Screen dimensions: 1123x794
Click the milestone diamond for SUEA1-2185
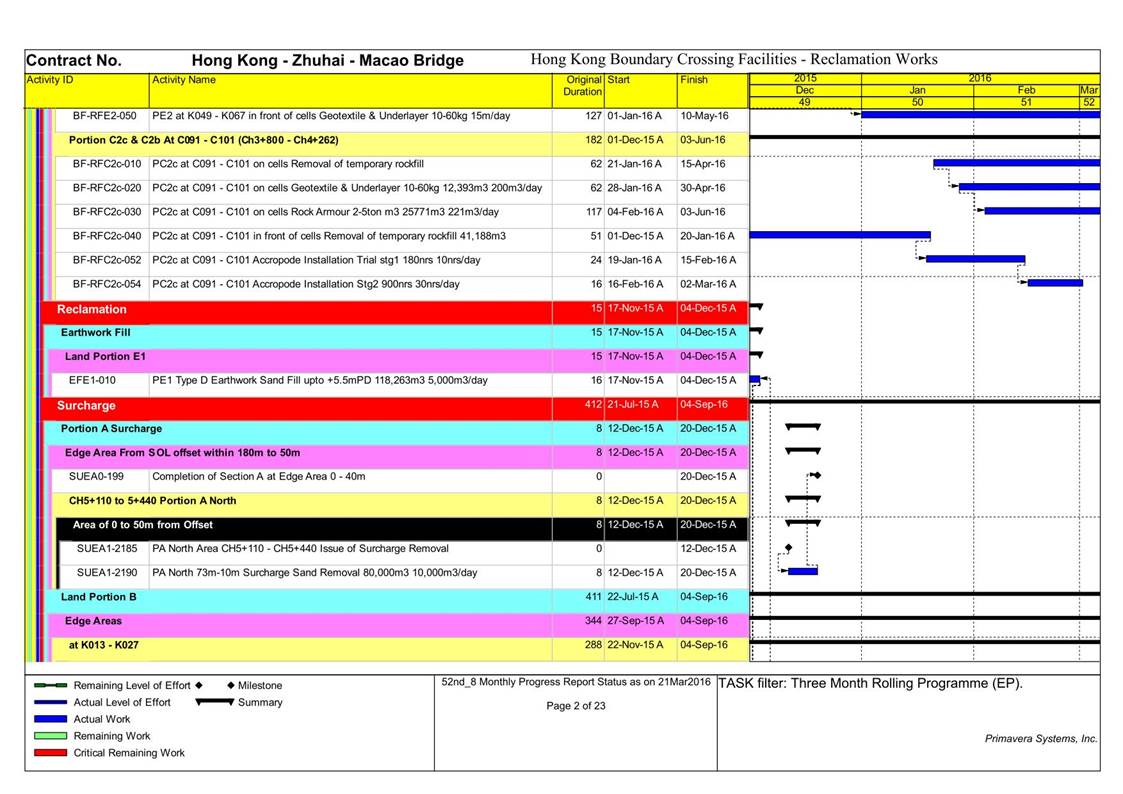(789, 548)
